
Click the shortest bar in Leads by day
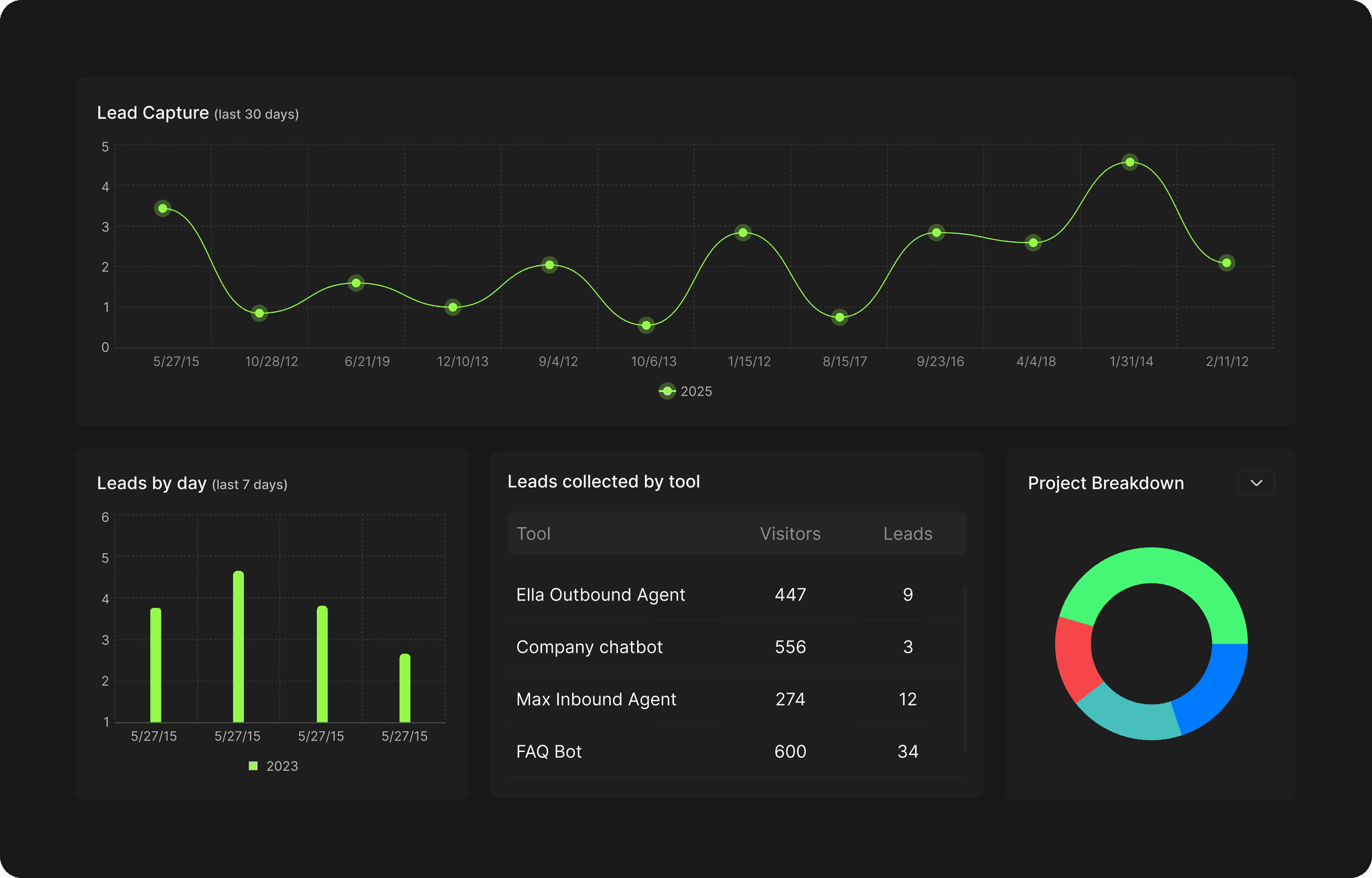[405, 688]
